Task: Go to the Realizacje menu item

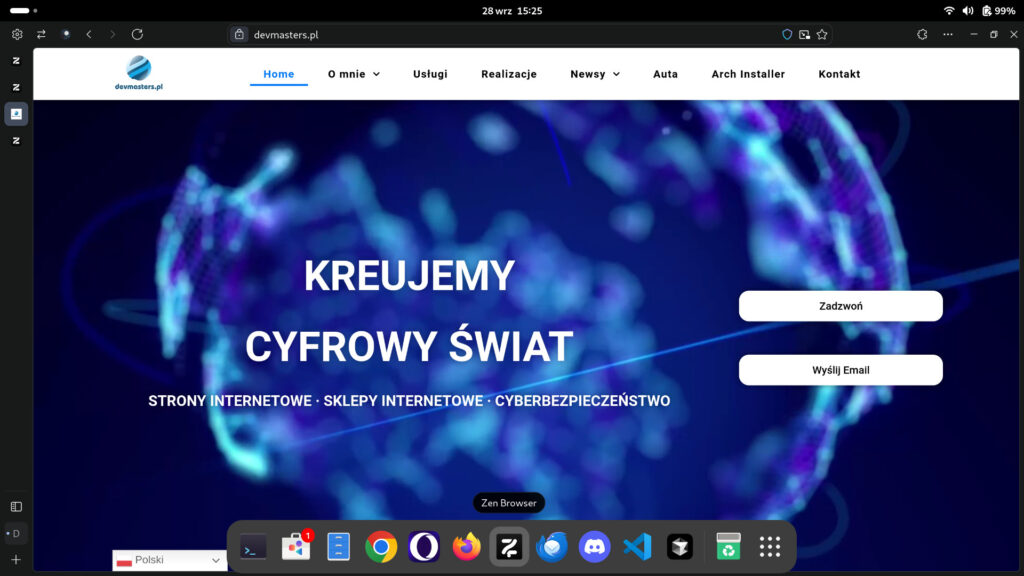Action: point(508,74)
